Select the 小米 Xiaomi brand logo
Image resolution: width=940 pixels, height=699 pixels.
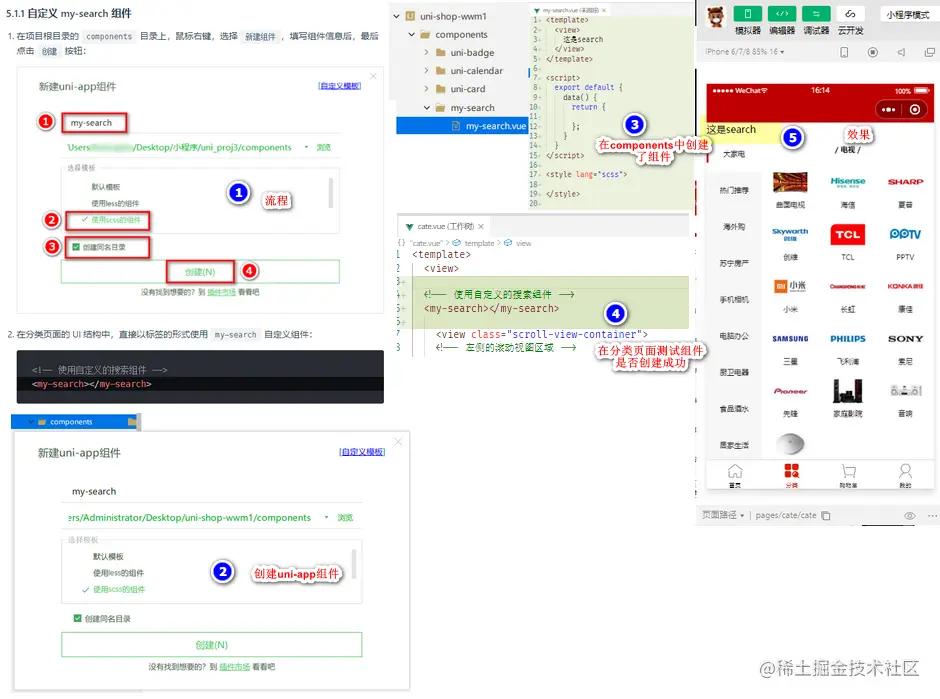790,287
